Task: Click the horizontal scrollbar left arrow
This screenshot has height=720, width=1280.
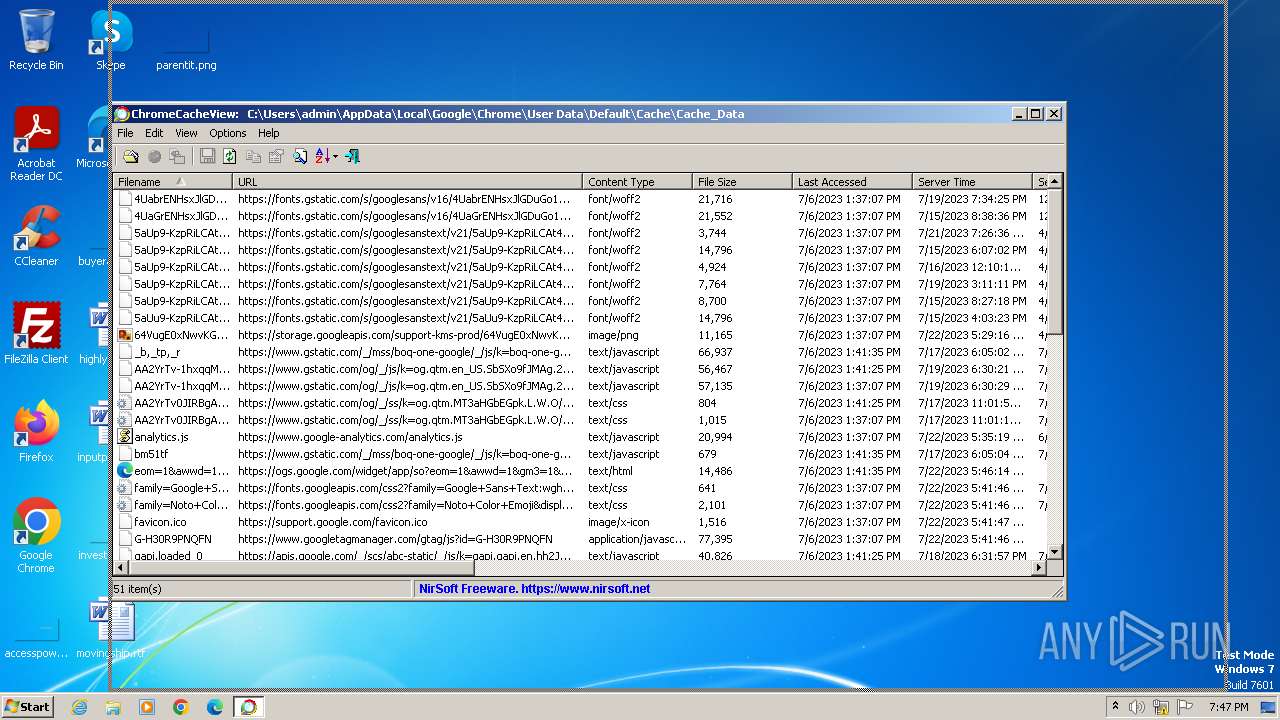Action: tap(120, 568)
